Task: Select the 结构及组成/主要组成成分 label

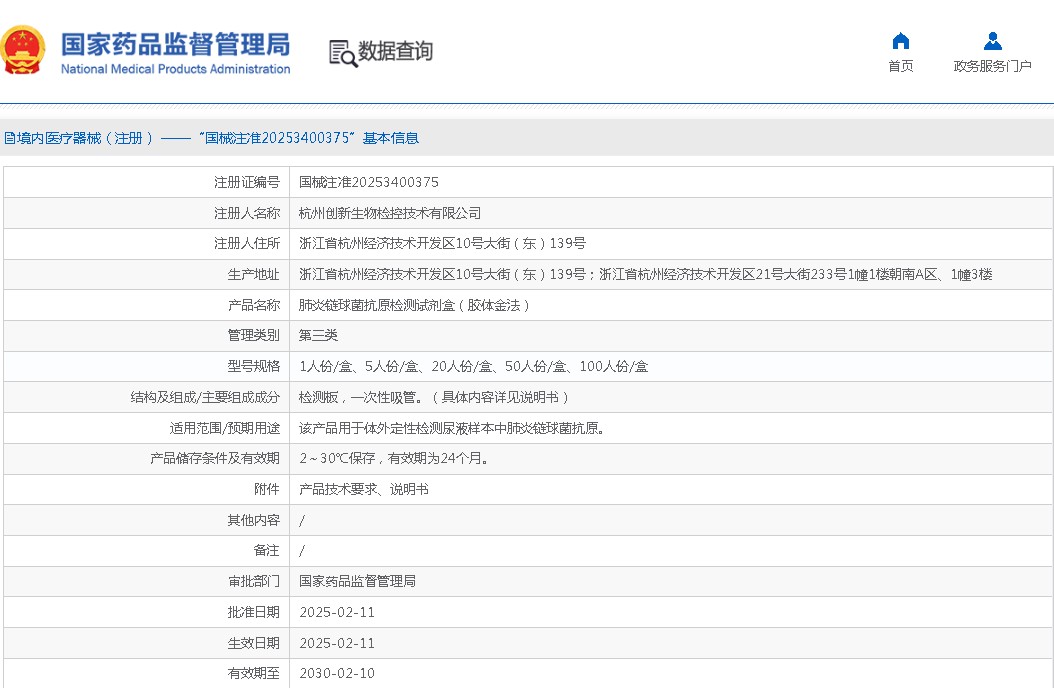Action: click(205, 397)
